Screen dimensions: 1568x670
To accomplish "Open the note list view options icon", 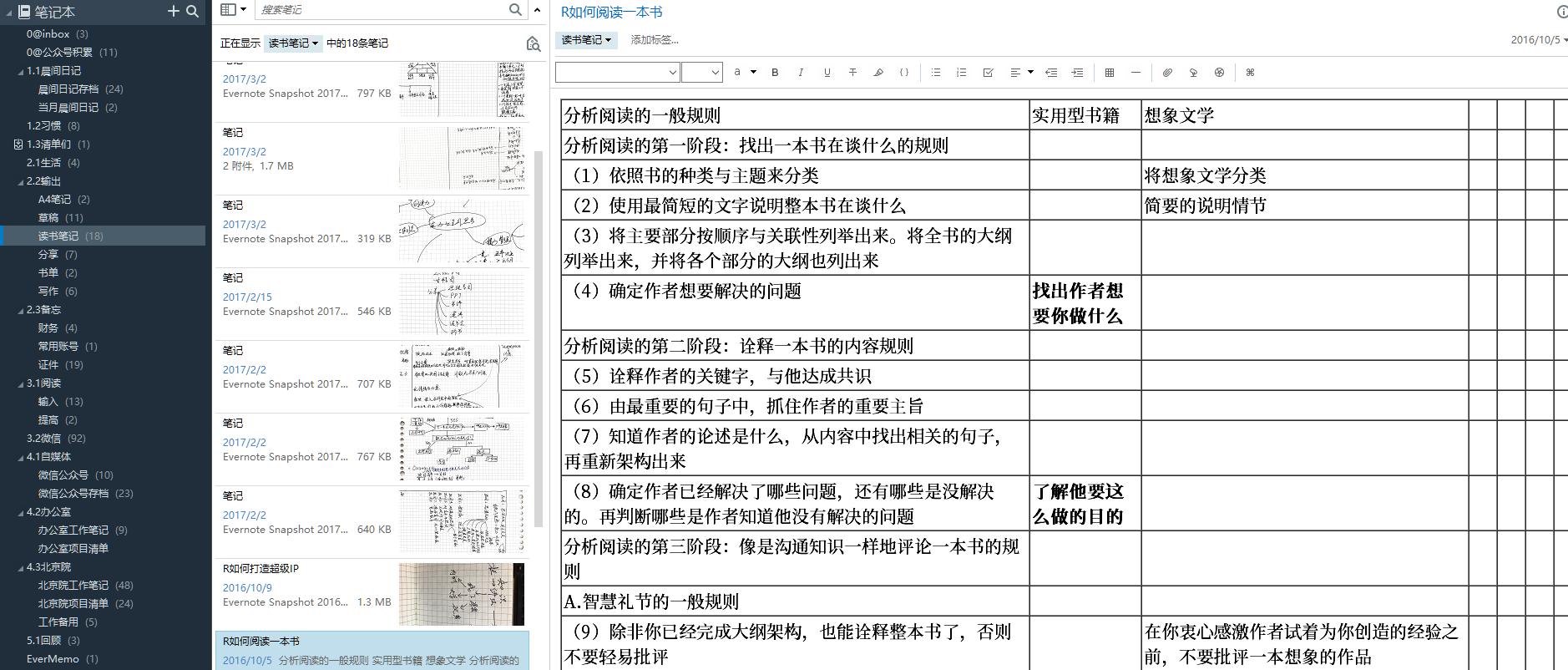I will click(233, 10).
